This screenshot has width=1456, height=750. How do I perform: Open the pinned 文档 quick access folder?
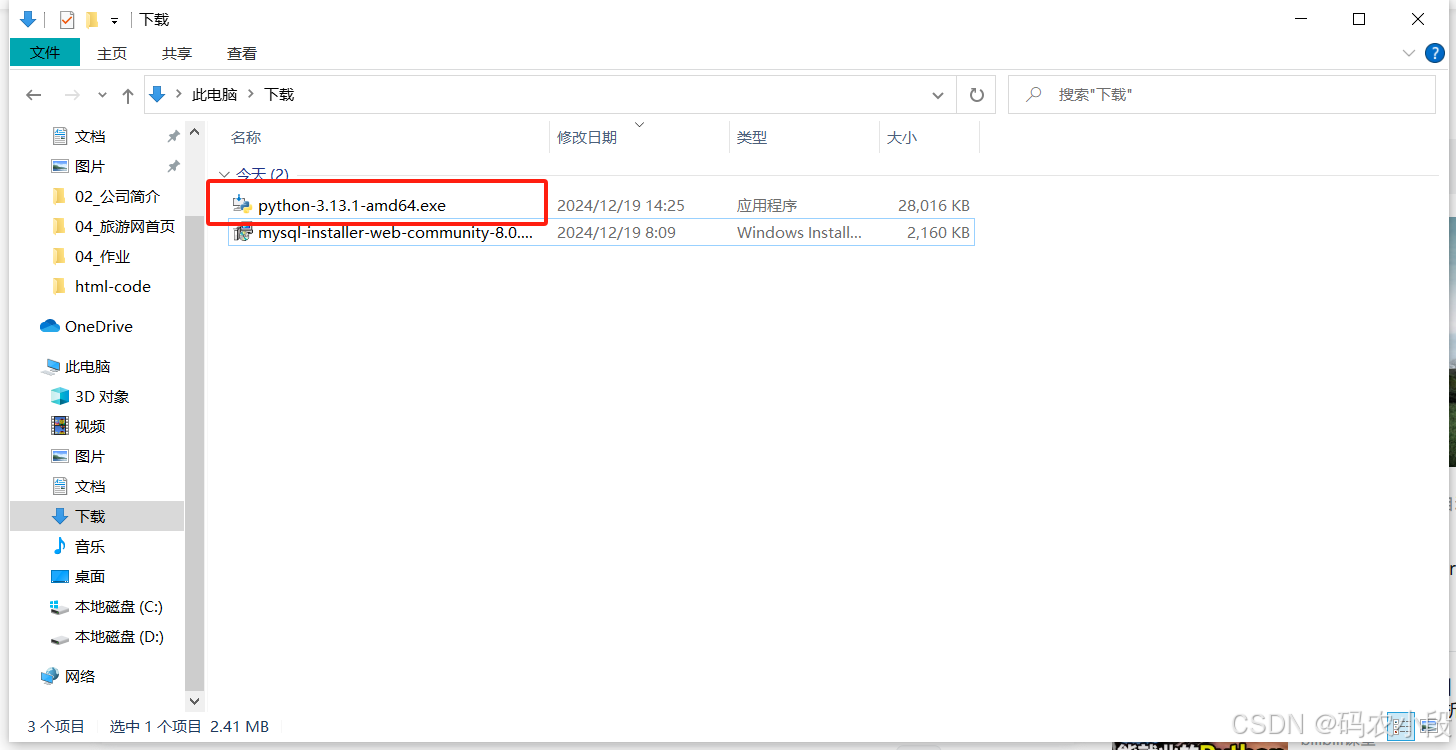pos(90,137)
